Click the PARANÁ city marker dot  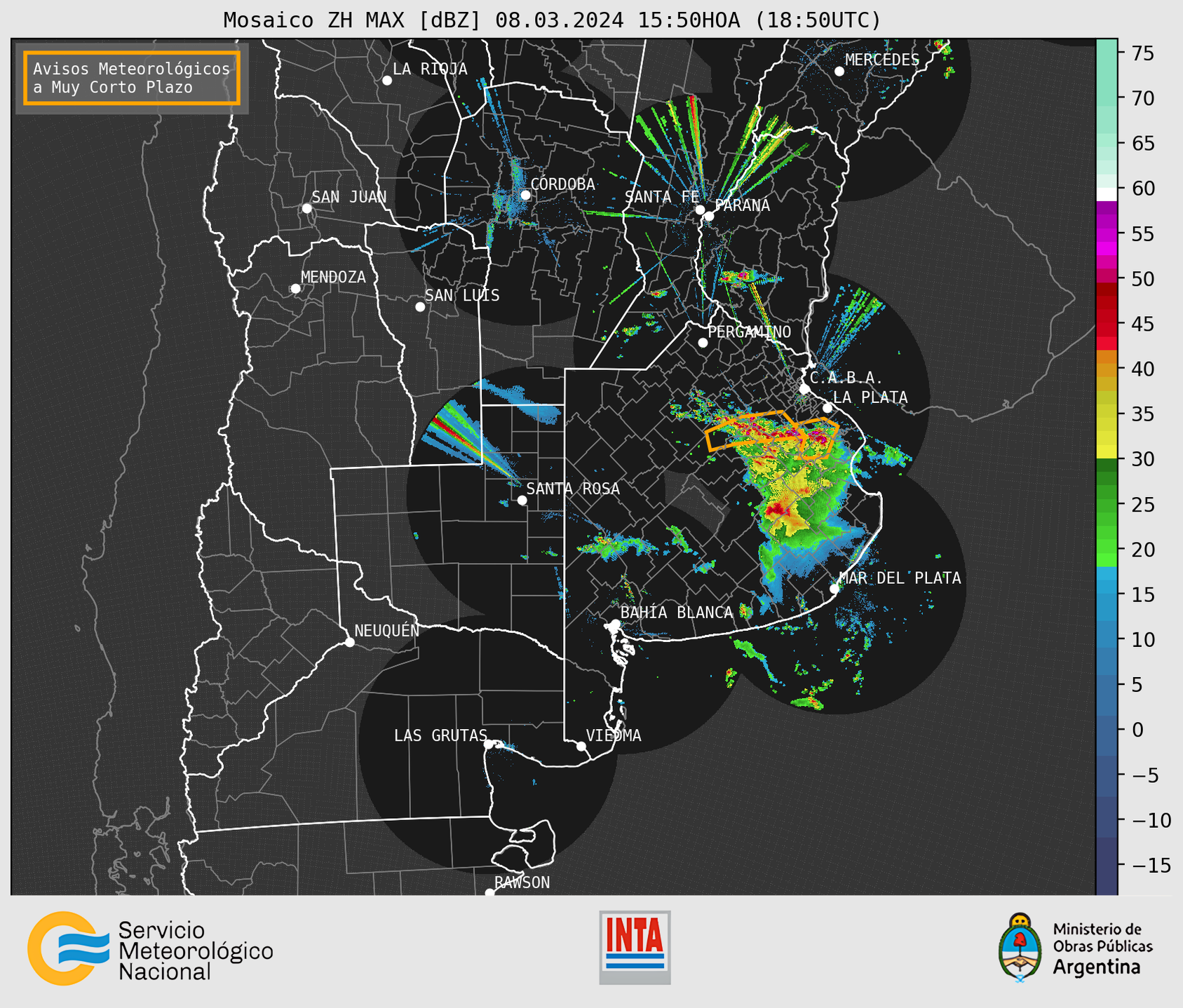pyautogui.click(x=709, y=216)
